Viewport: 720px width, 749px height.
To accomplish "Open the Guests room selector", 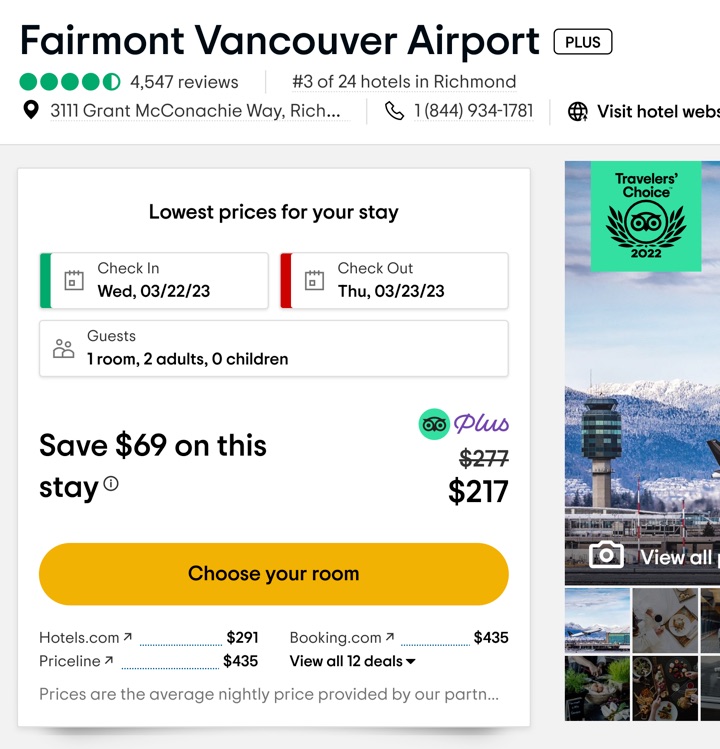I will [274, 349].
